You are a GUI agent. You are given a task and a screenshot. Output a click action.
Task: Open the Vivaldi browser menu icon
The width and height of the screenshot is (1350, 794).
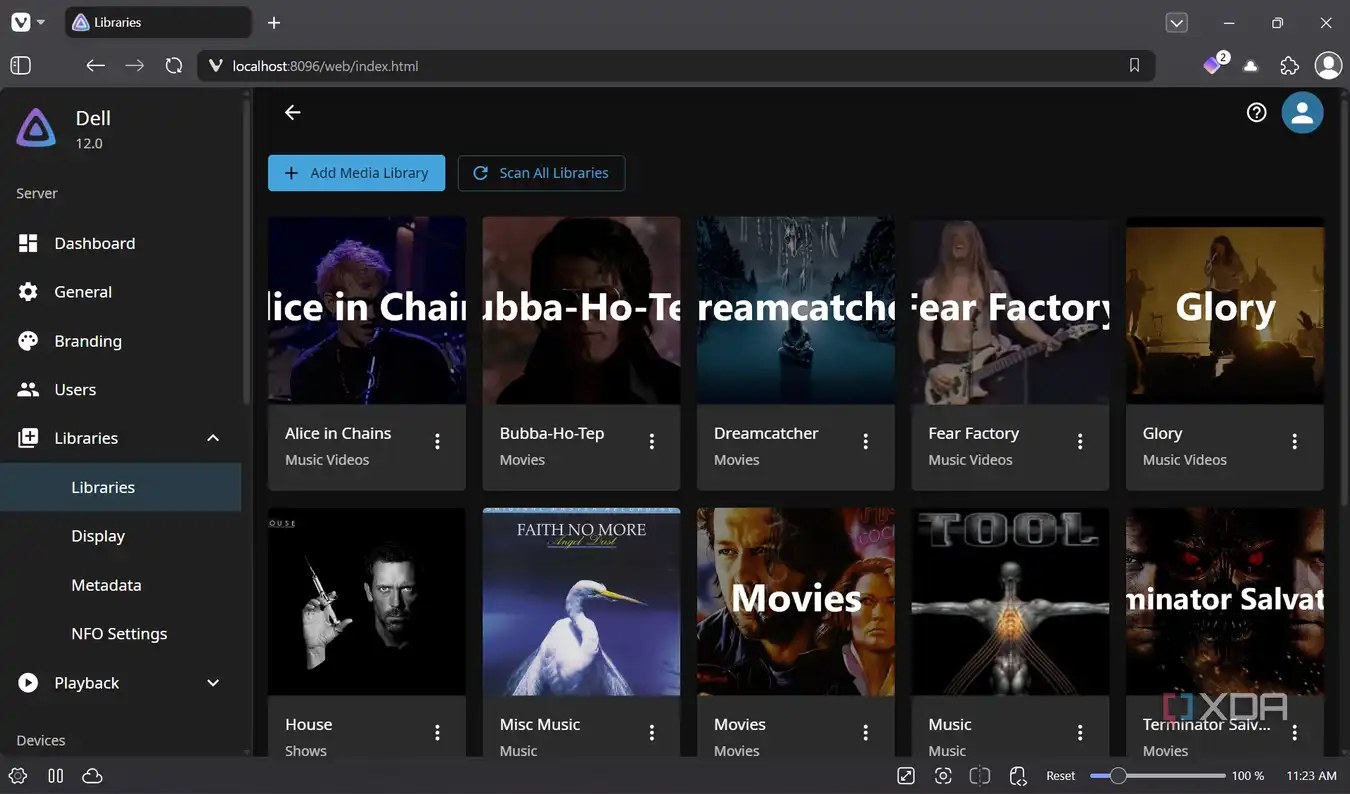pos(20,22)
